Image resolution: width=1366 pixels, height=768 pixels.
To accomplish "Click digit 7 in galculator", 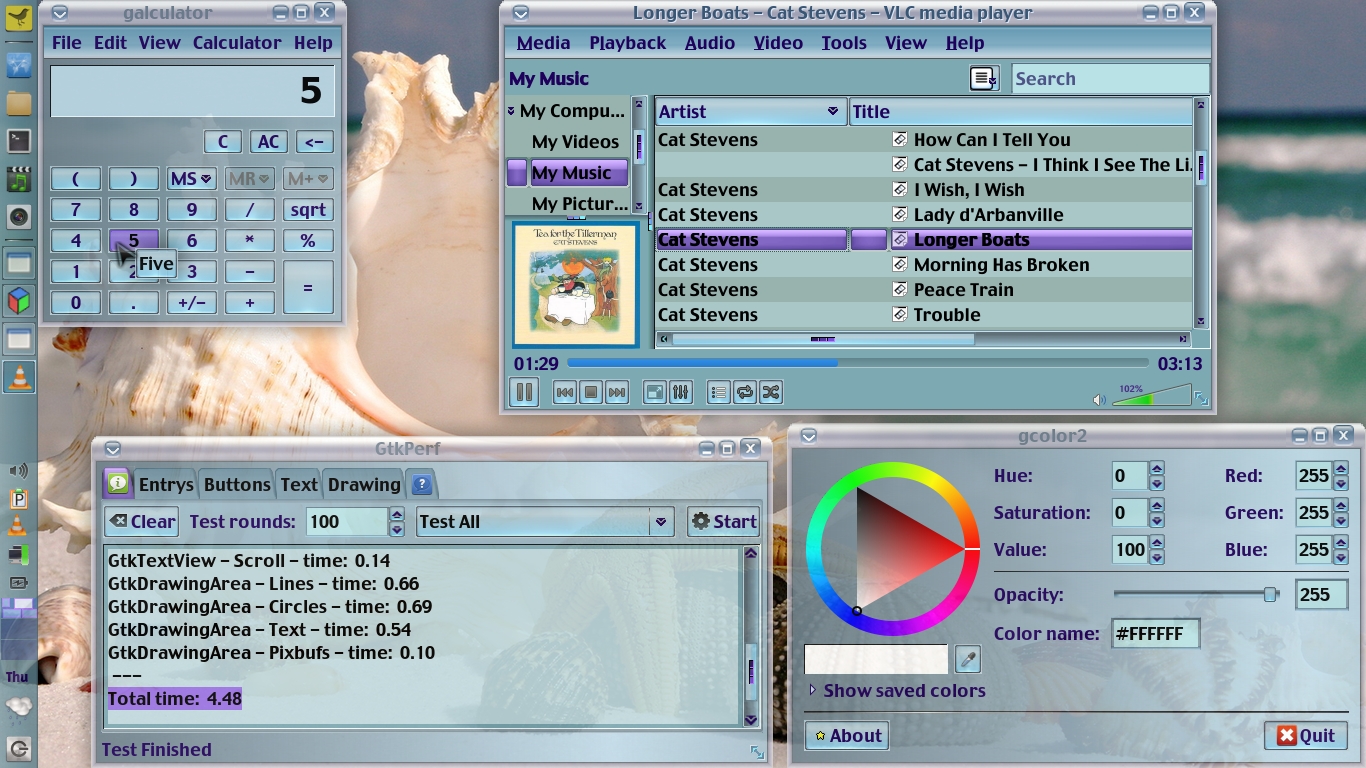I will click(76, 210).
